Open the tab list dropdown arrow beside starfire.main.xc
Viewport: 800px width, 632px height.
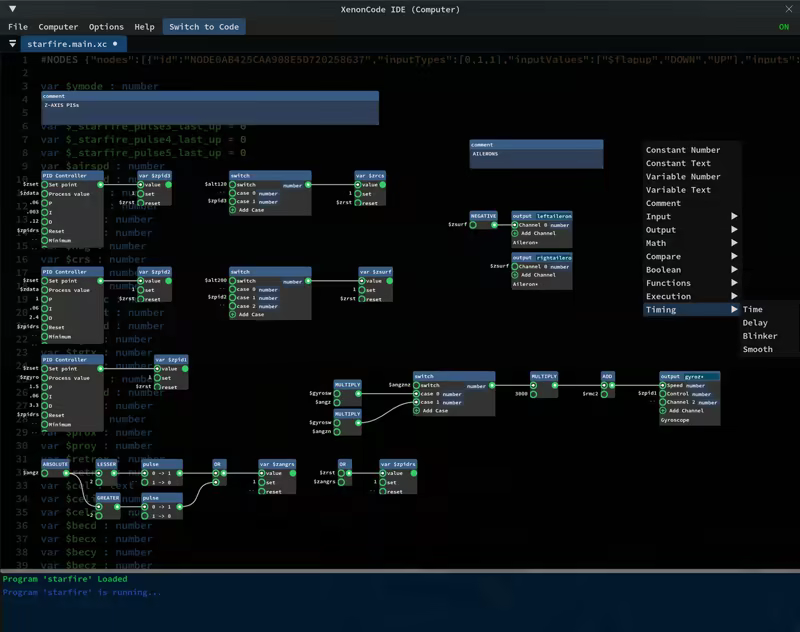[12, 44]
